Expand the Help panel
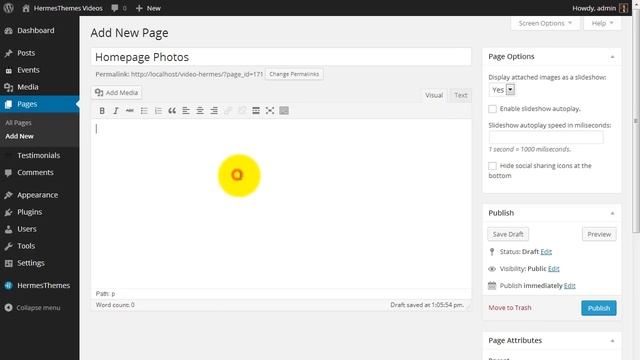 602,23
